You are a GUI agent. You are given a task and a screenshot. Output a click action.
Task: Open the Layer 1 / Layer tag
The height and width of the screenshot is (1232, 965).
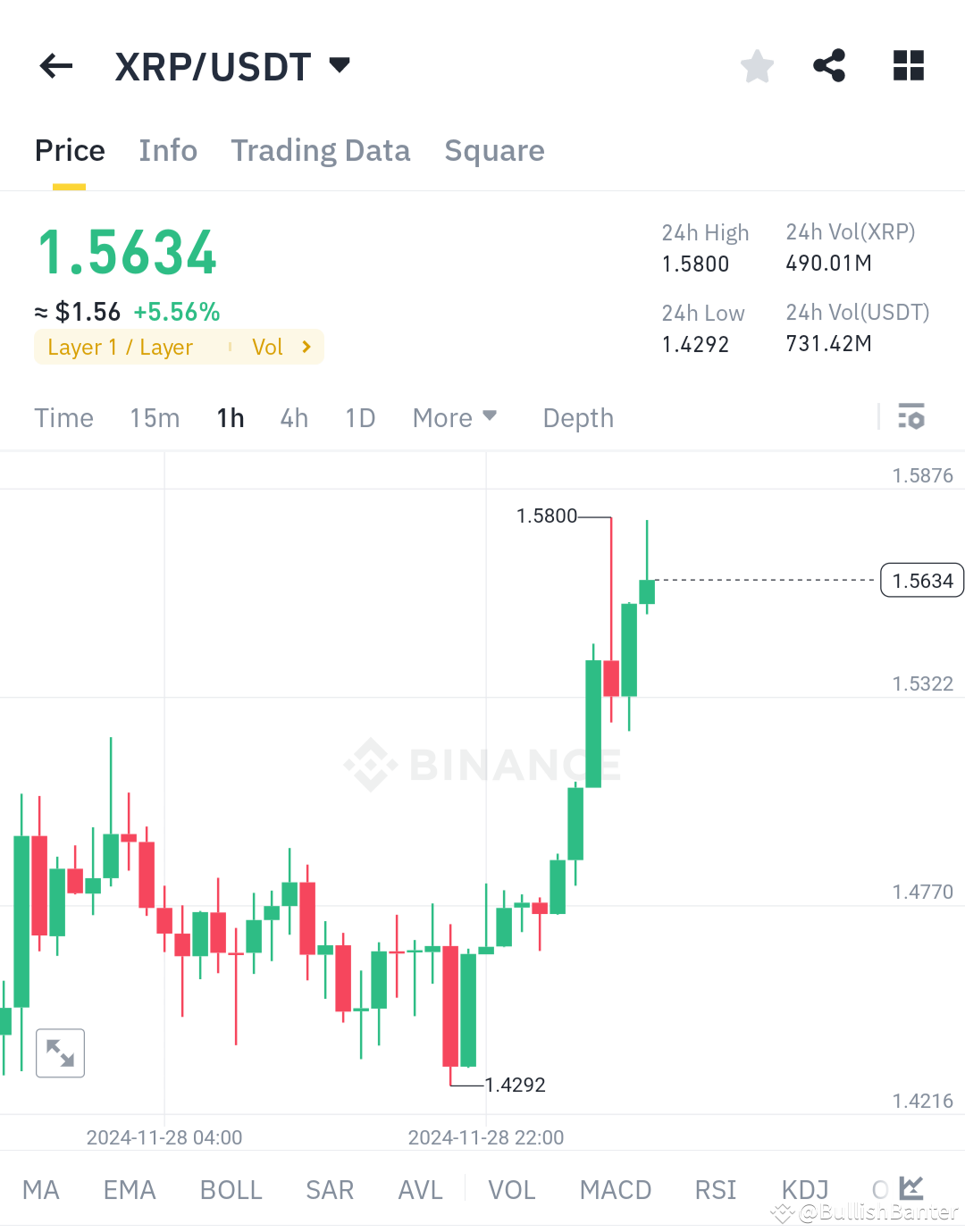click(x=121, y=347)
